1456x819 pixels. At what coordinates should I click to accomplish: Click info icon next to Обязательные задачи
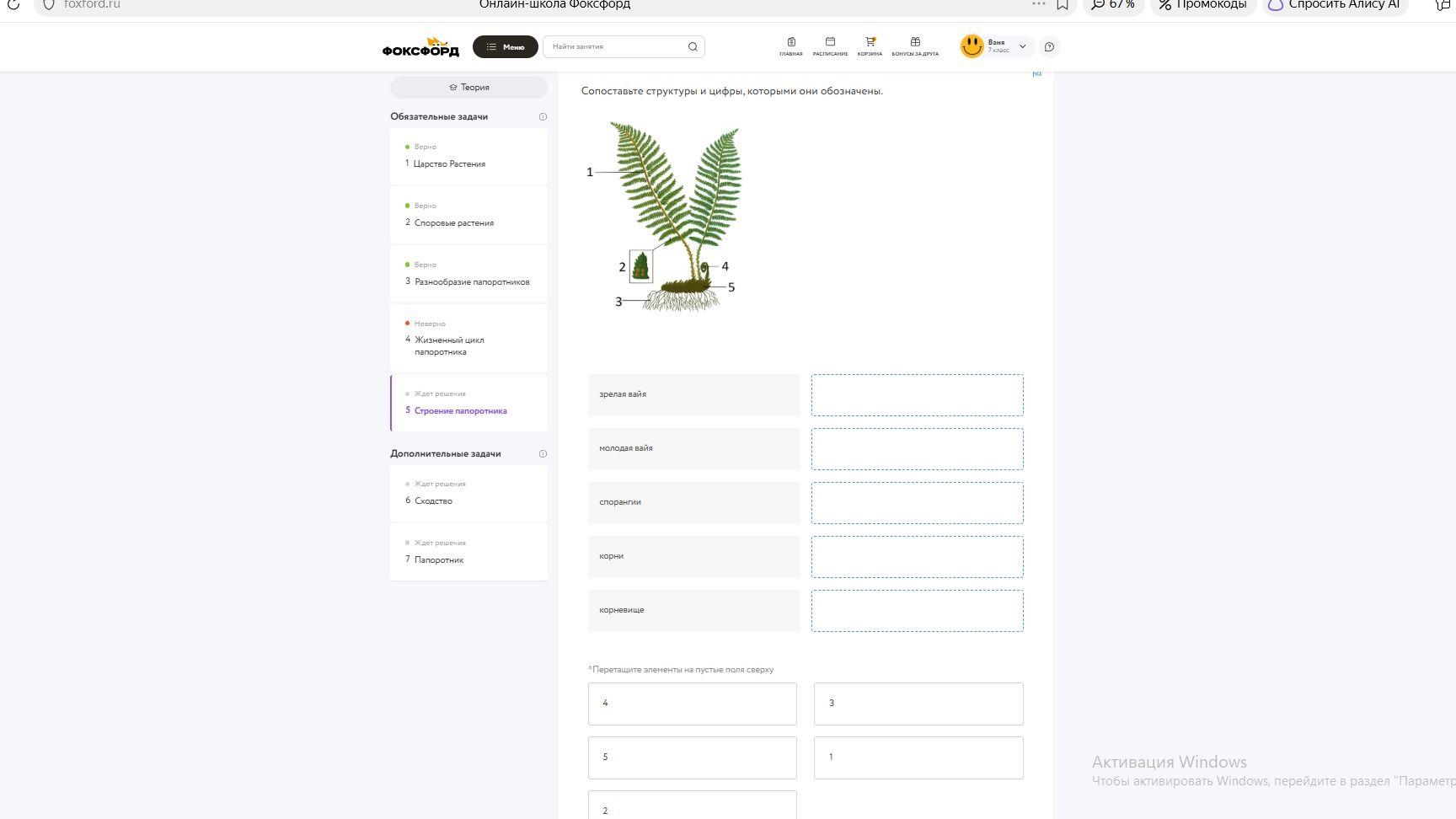pos(543,117)
